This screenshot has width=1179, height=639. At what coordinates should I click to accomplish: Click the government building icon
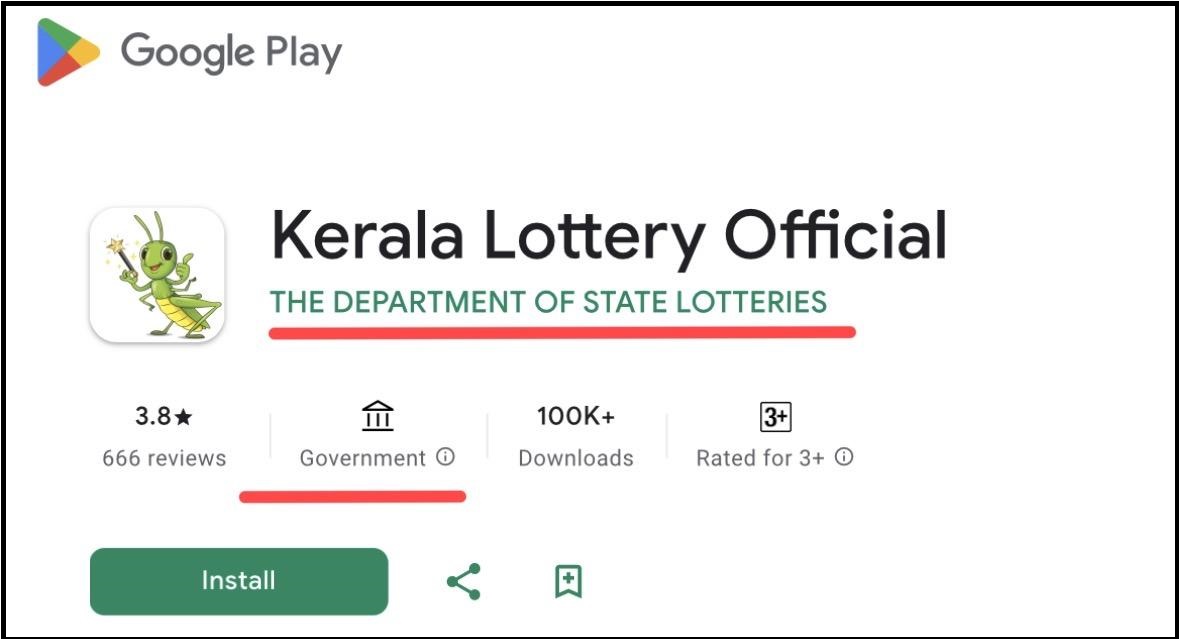click(x=377, y=416)
